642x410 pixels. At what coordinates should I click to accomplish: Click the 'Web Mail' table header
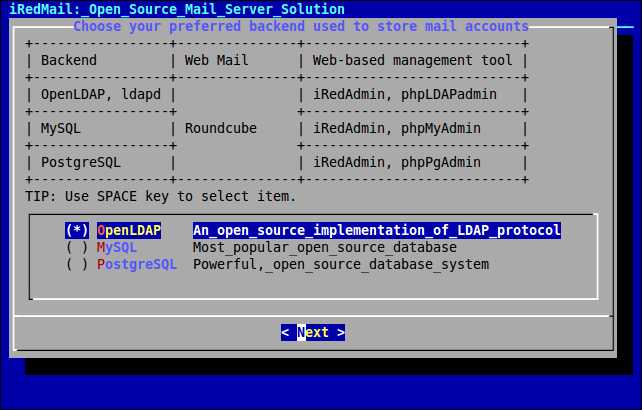216,60
